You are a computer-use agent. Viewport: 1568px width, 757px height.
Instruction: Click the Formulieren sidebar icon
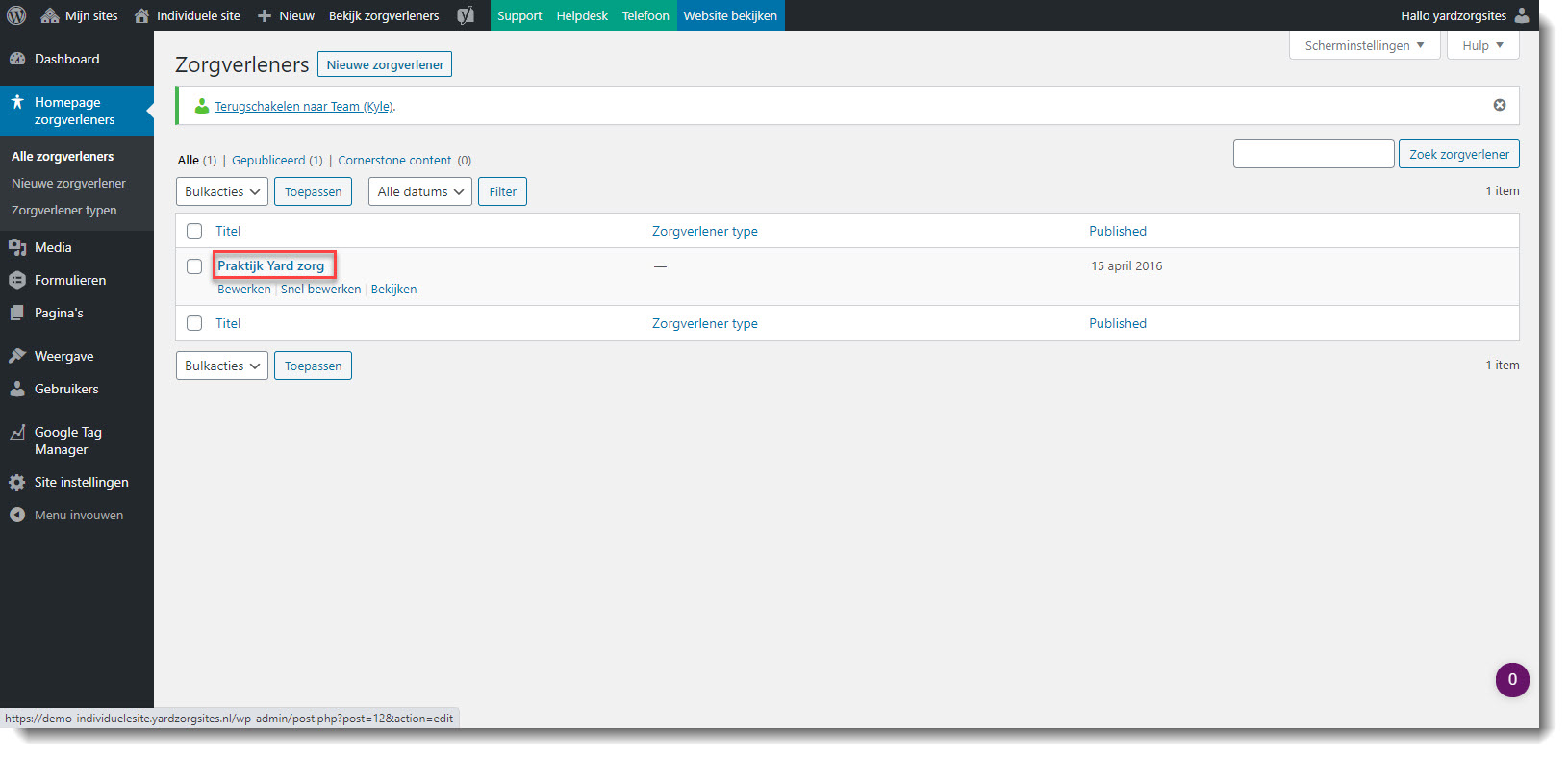click(17, 280)
